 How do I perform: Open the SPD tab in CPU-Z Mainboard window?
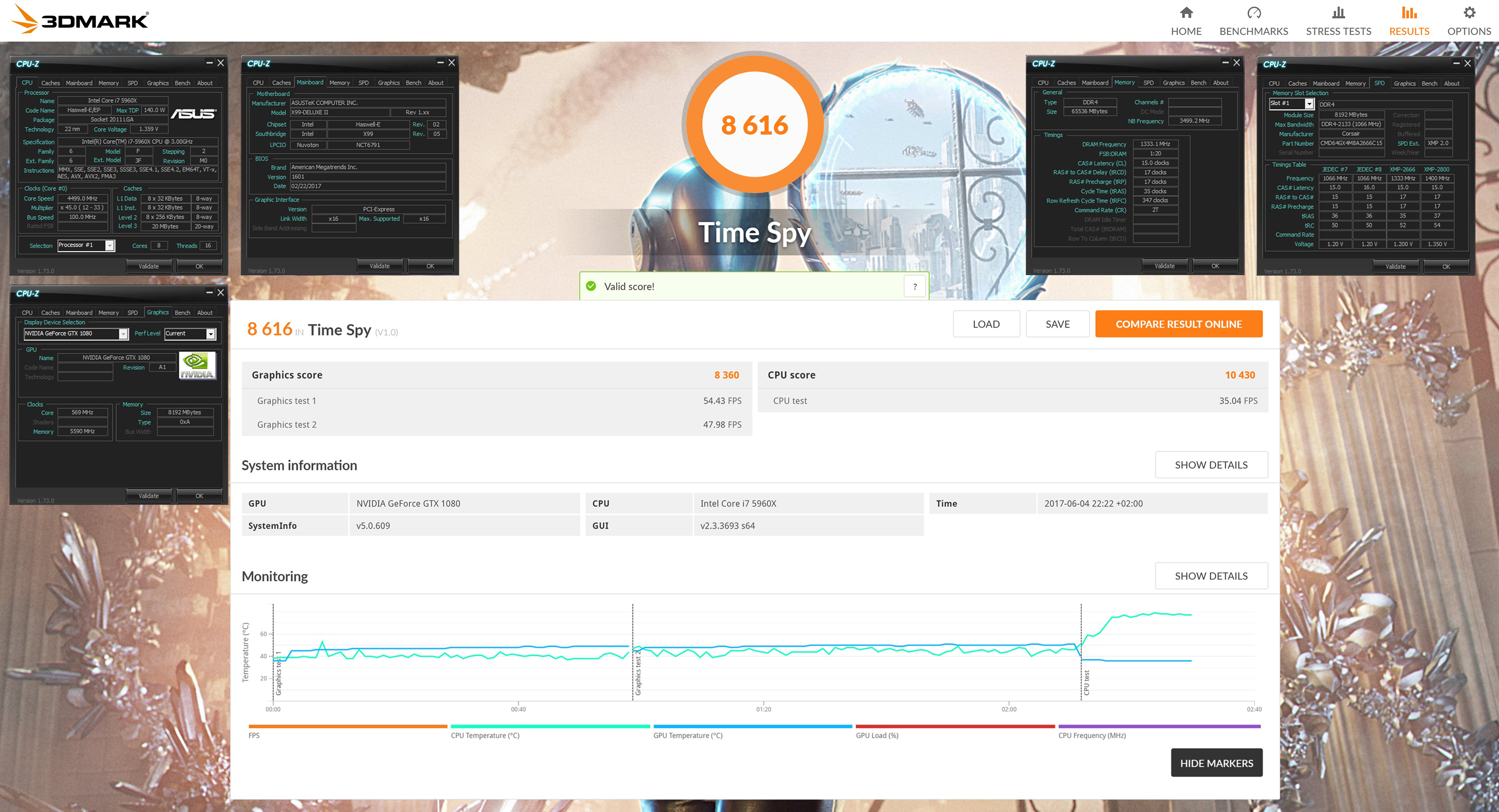[363, 82]
